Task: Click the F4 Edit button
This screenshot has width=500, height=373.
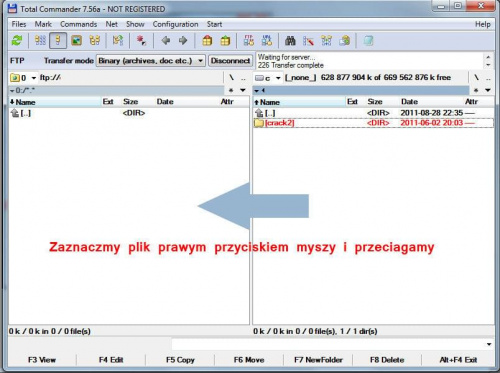Action: pyautogui.click(x=111, y=360)
